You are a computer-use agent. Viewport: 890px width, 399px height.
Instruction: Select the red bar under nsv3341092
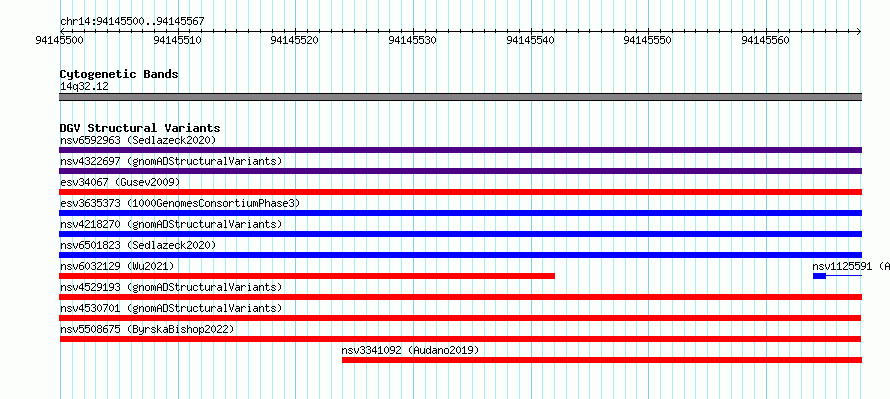[602, 360]
